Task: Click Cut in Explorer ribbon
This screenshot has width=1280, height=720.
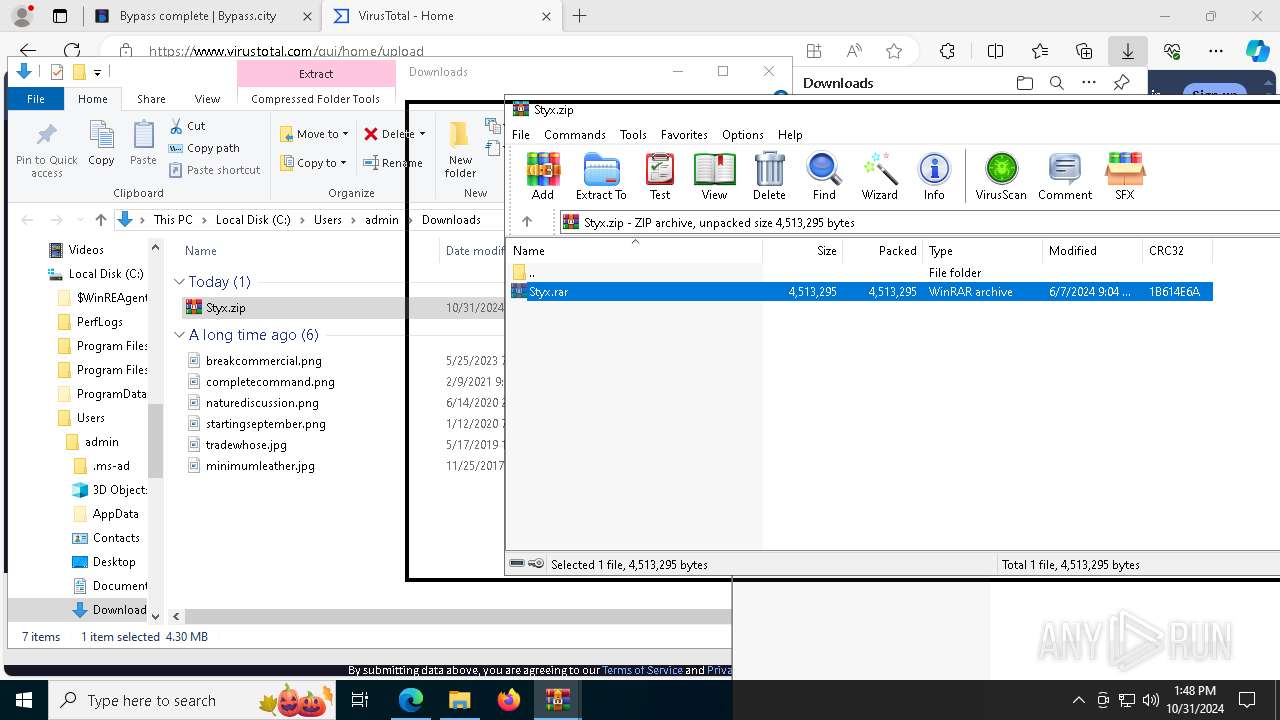Action: pyautogui.click(x=187, y=126)
